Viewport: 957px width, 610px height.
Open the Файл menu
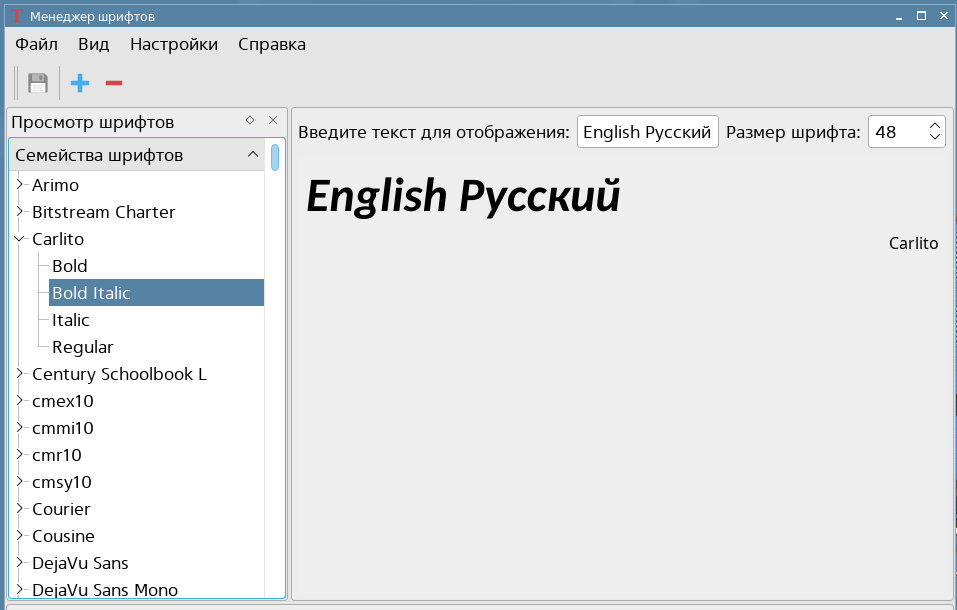click(36, 44)
